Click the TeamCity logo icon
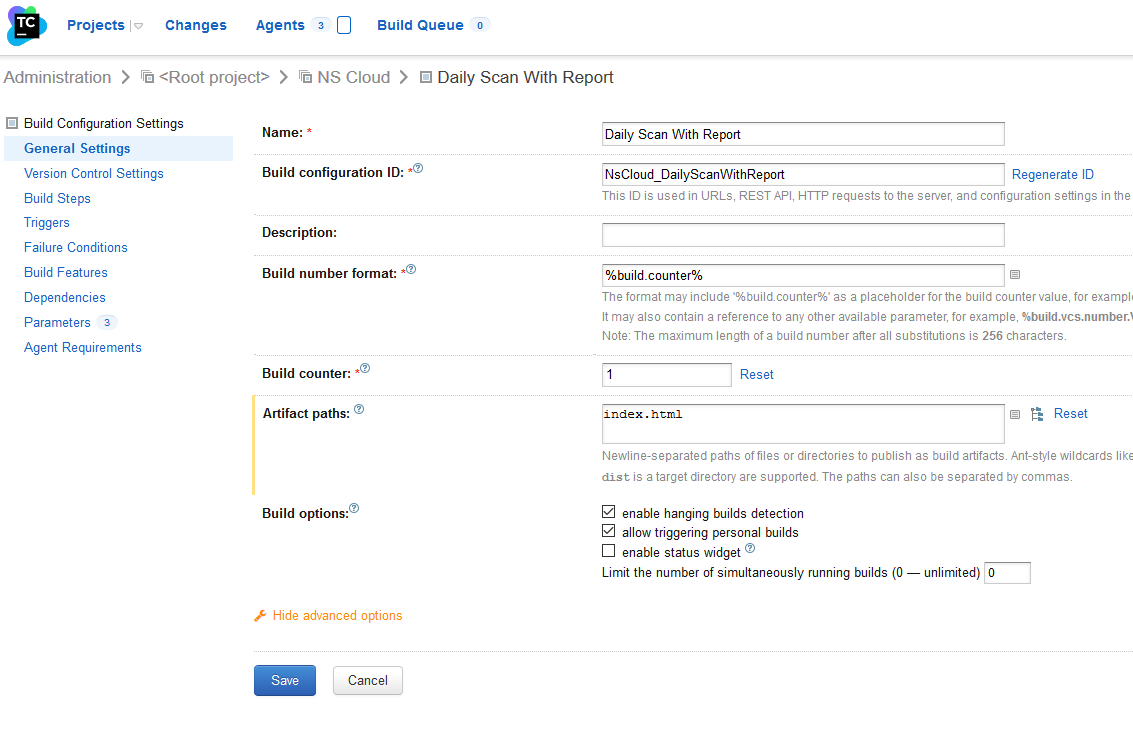This screenshot has width=1133, height=729. pos(27,25)
